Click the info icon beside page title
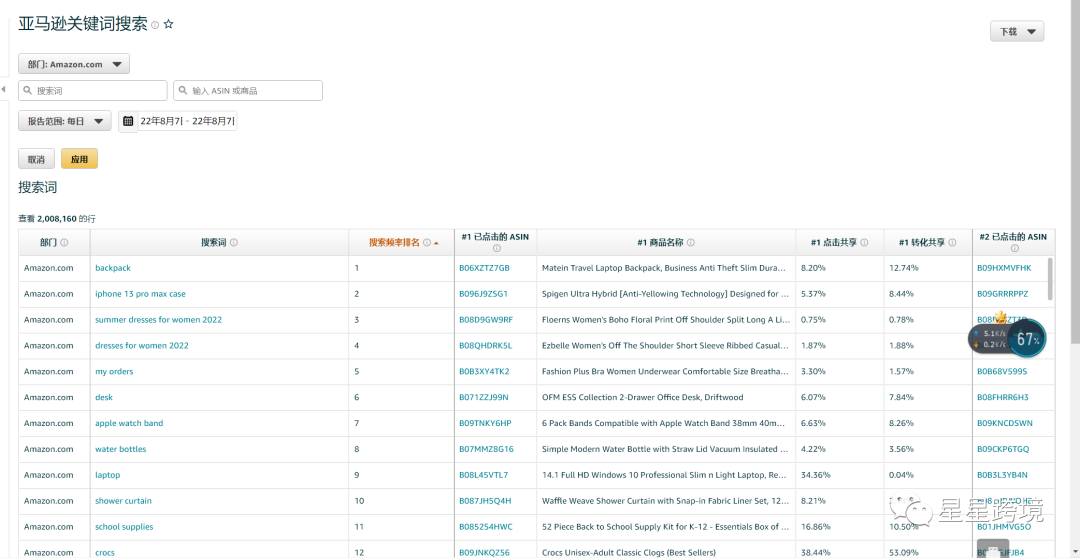This screenshot has width=1080, height=558. 155,25
